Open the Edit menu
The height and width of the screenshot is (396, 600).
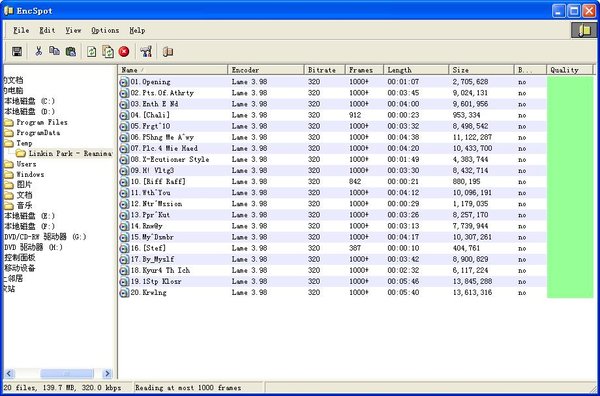[47, 30]
